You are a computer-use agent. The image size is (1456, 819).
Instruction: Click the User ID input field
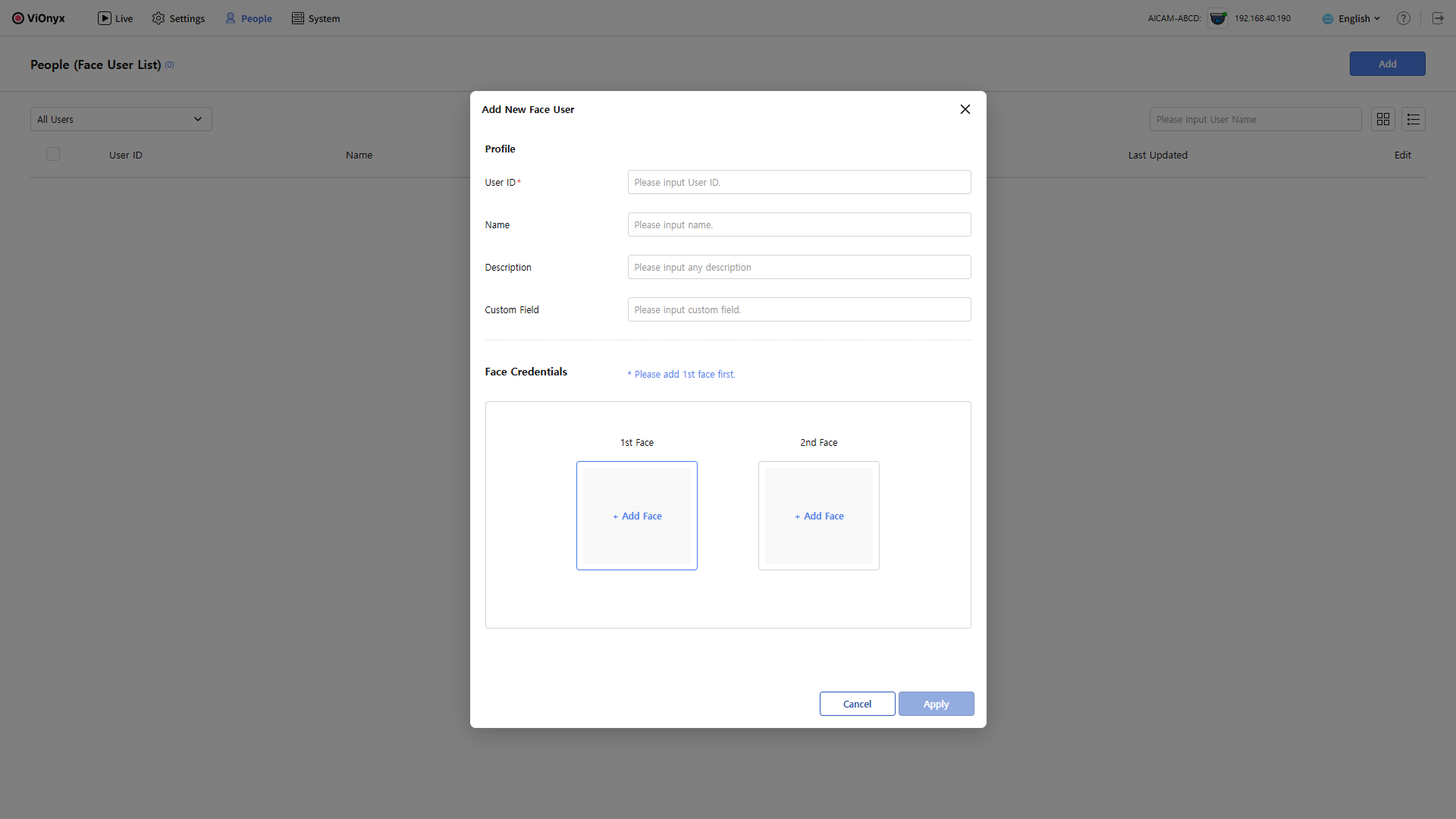tap(799, 182)
